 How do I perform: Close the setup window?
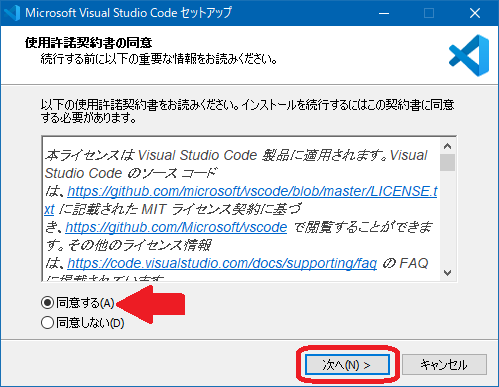[475, 13]
